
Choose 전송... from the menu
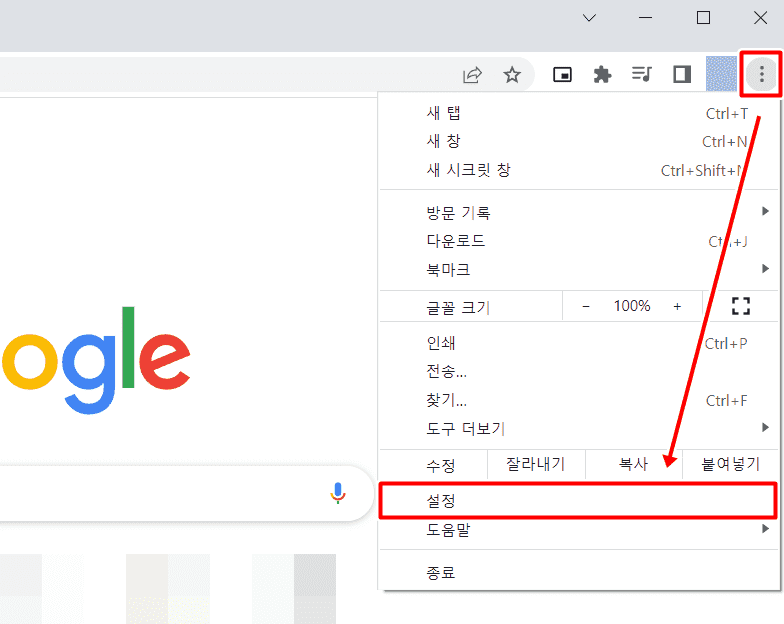579,372
